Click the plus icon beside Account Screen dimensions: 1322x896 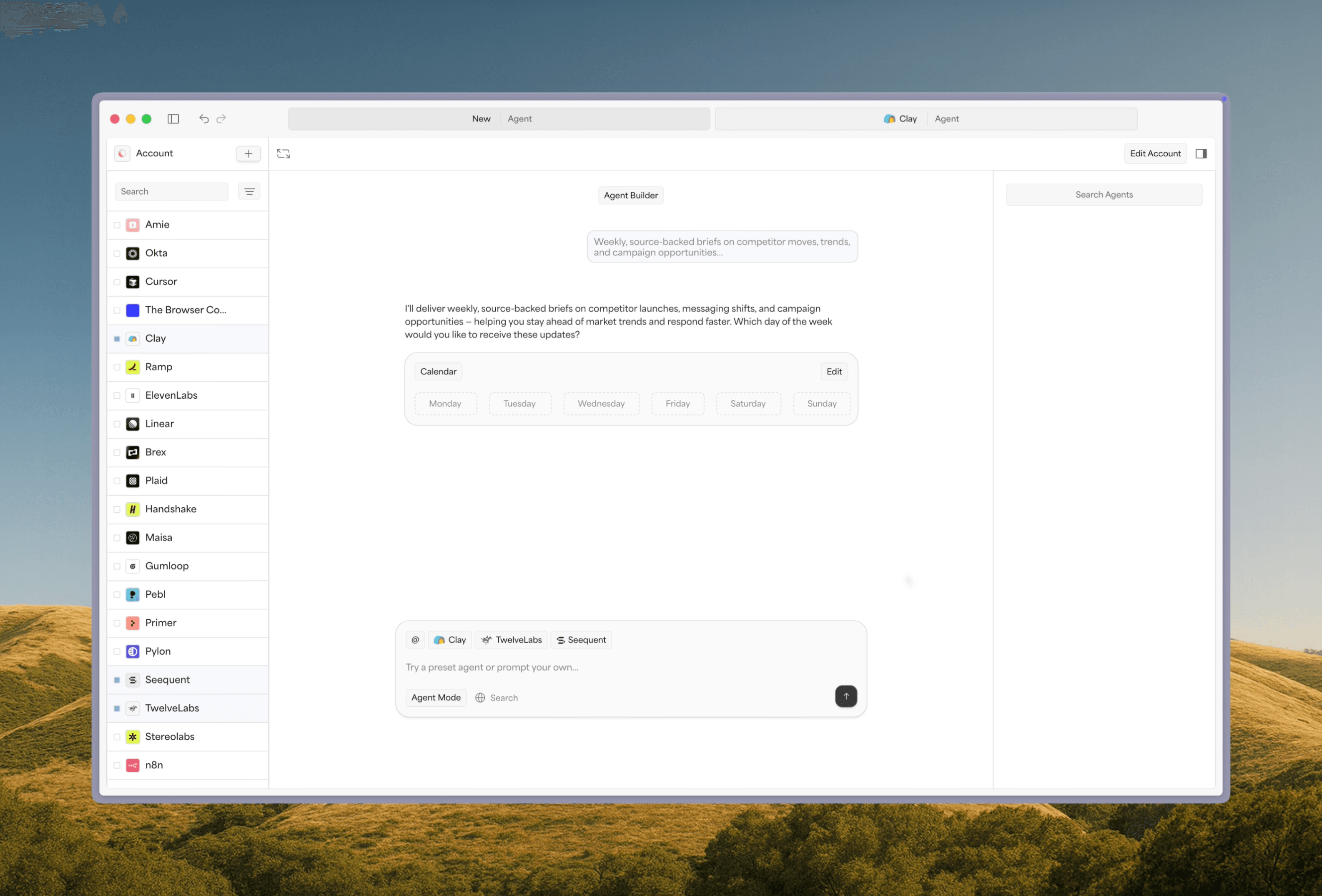coord(248,154)
